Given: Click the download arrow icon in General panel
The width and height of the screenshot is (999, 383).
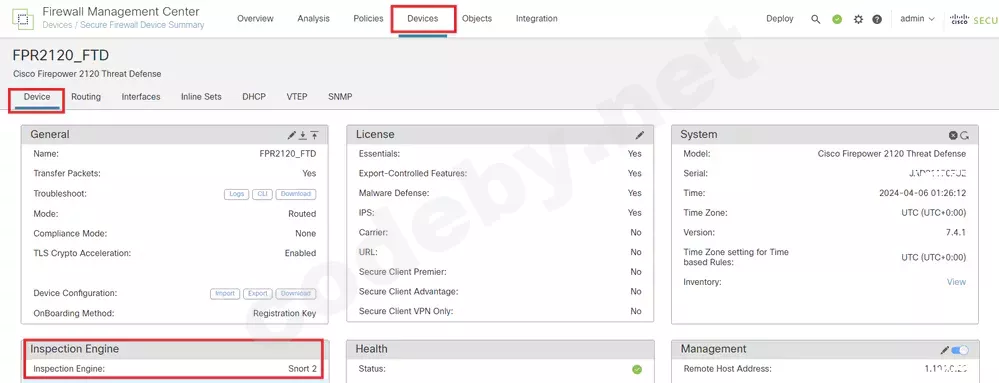Looking at the screenshot, I should point(303,135).
